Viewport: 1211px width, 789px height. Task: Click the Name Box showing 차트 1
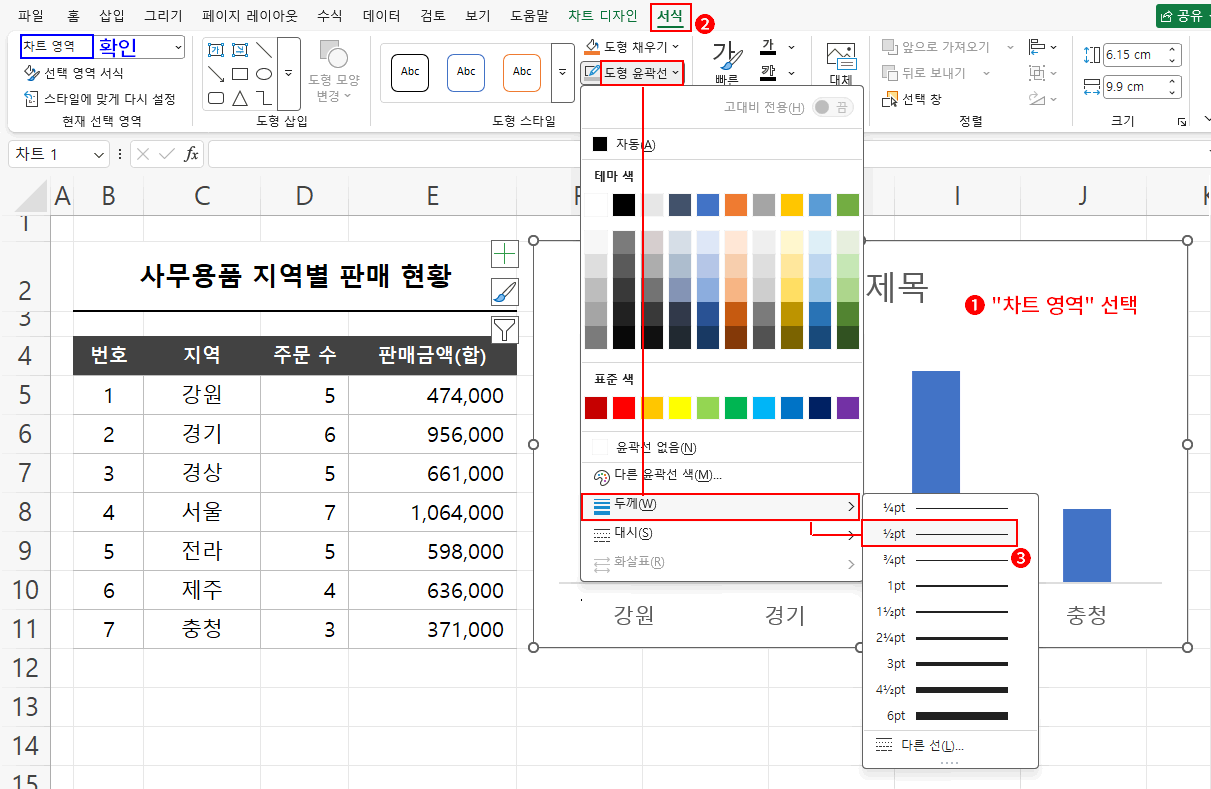[58, 154]
